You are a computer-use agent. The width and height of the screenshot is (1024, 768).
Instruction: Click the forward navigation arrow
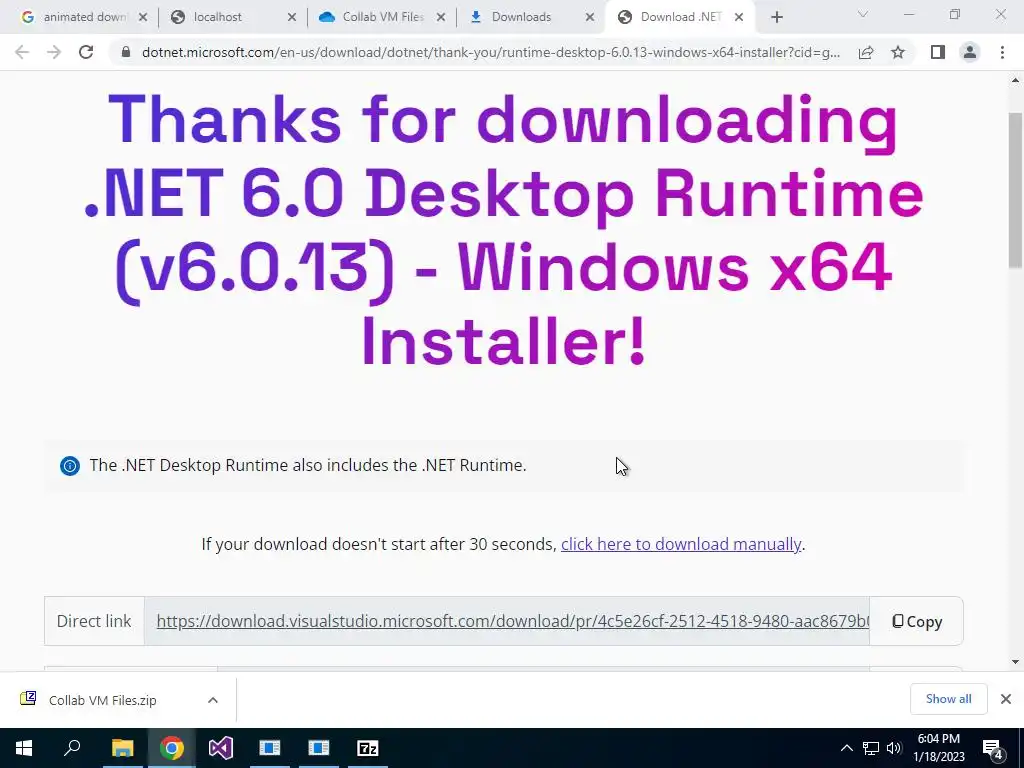pos(54,52)
